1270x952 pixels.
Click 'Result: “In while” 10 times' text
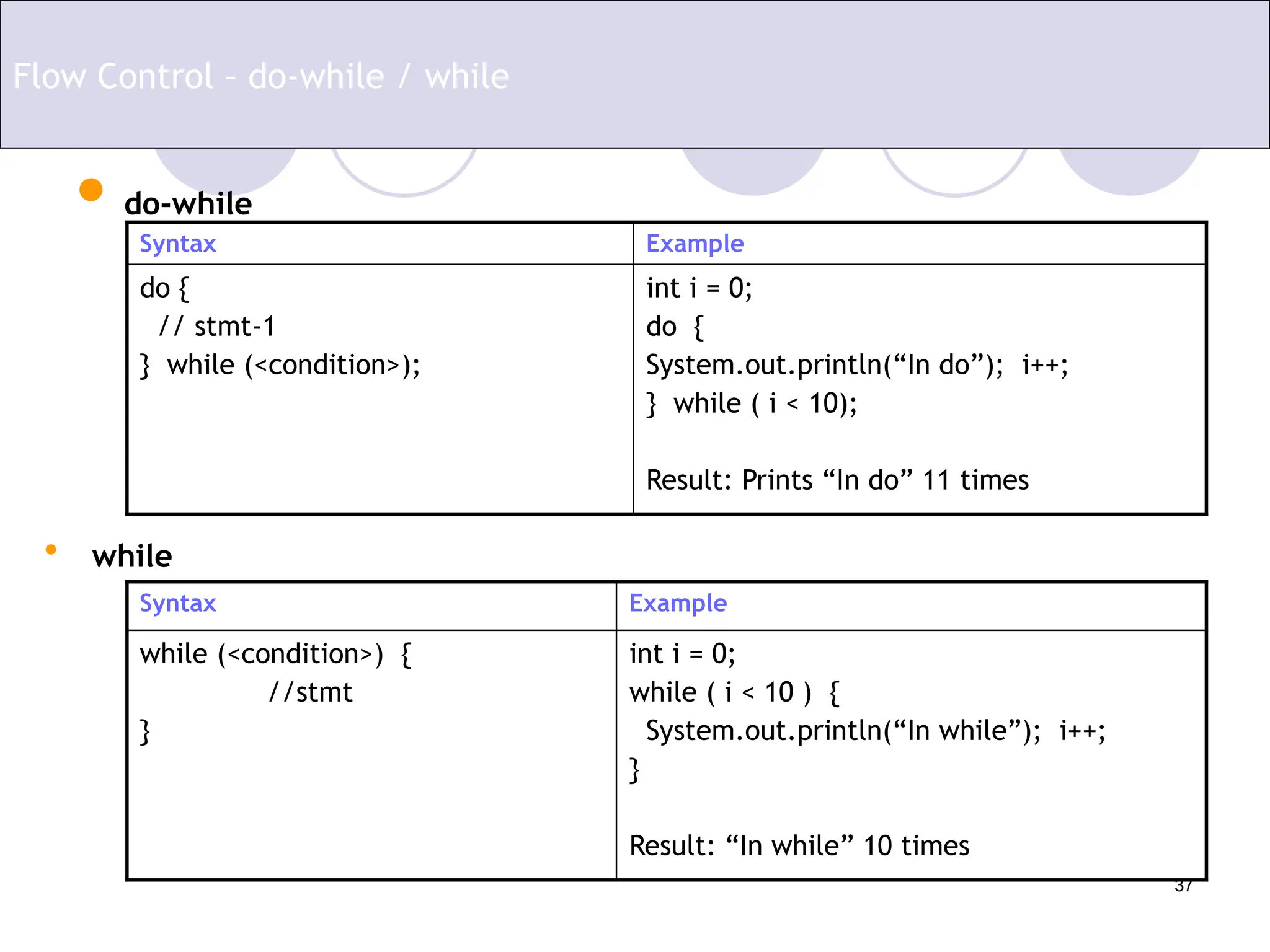click(x=799, y=846)
